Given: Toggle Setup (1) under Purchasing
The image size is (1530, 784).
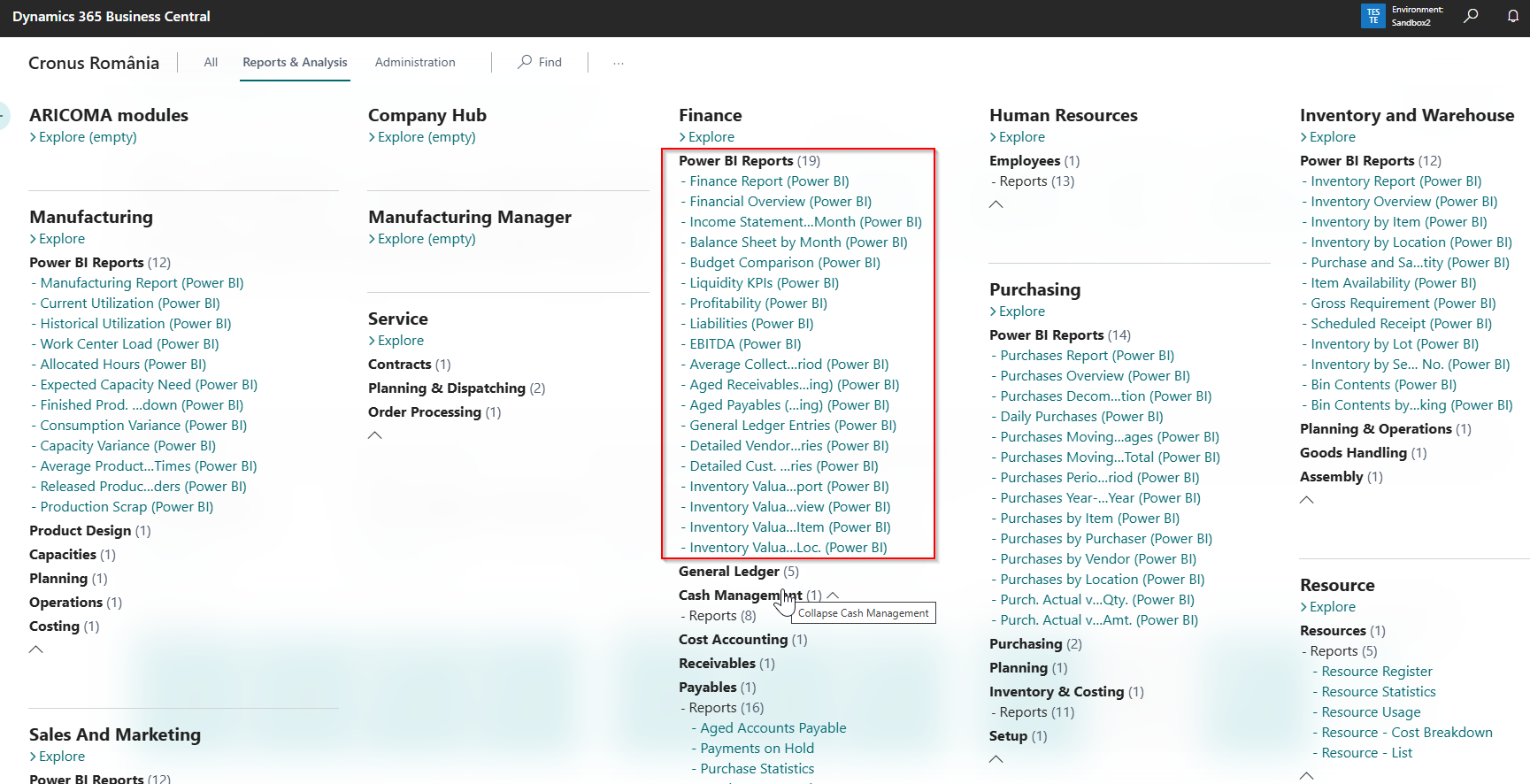Looking at the screenshot, I should (1019, 736).
